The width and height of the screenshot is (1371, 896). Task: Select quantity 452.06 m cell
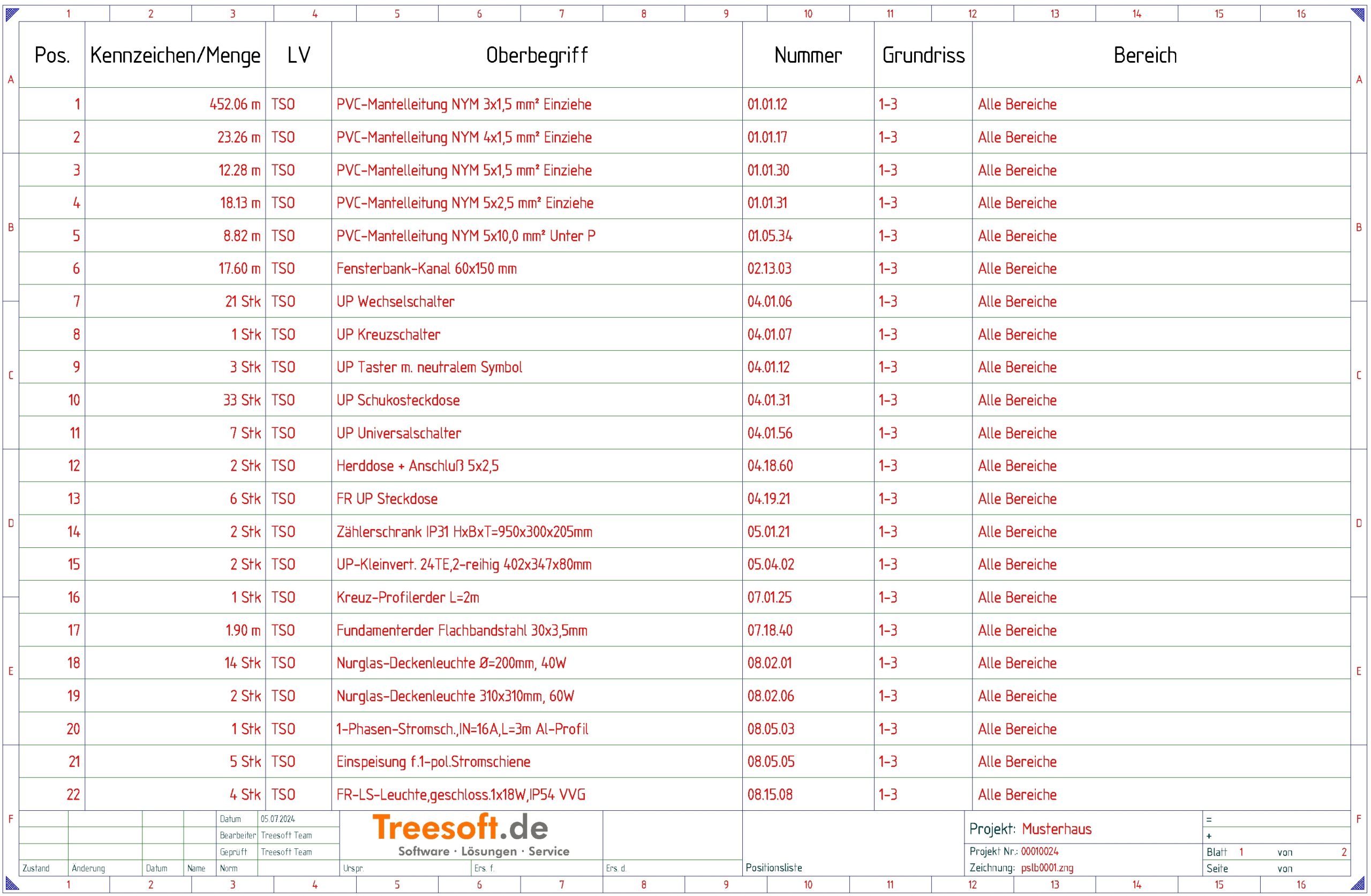[235, 104]
